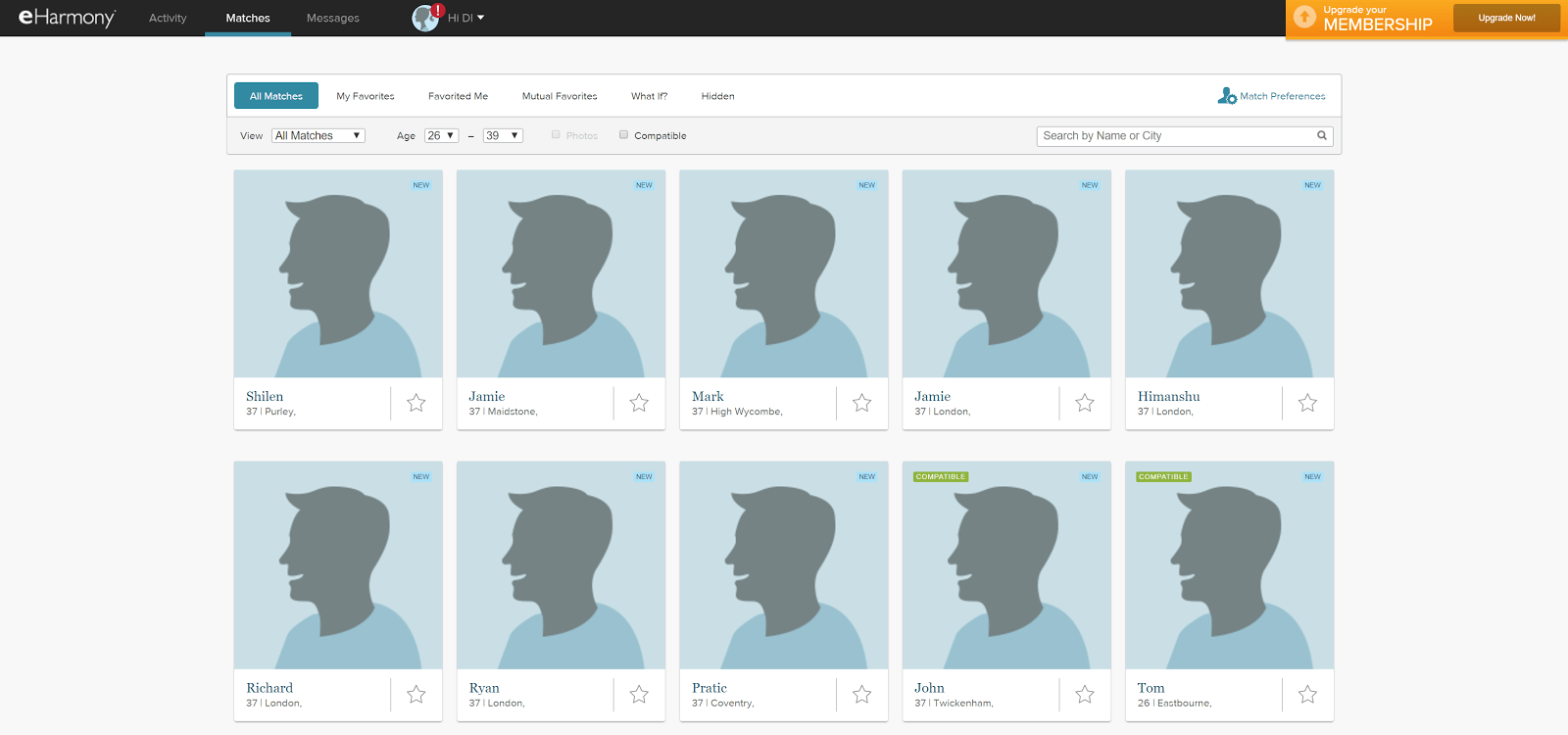The height and width of the screenshot is (735, 1568).
Task: Click the star on Mark's card
Action: coord(862,403)
